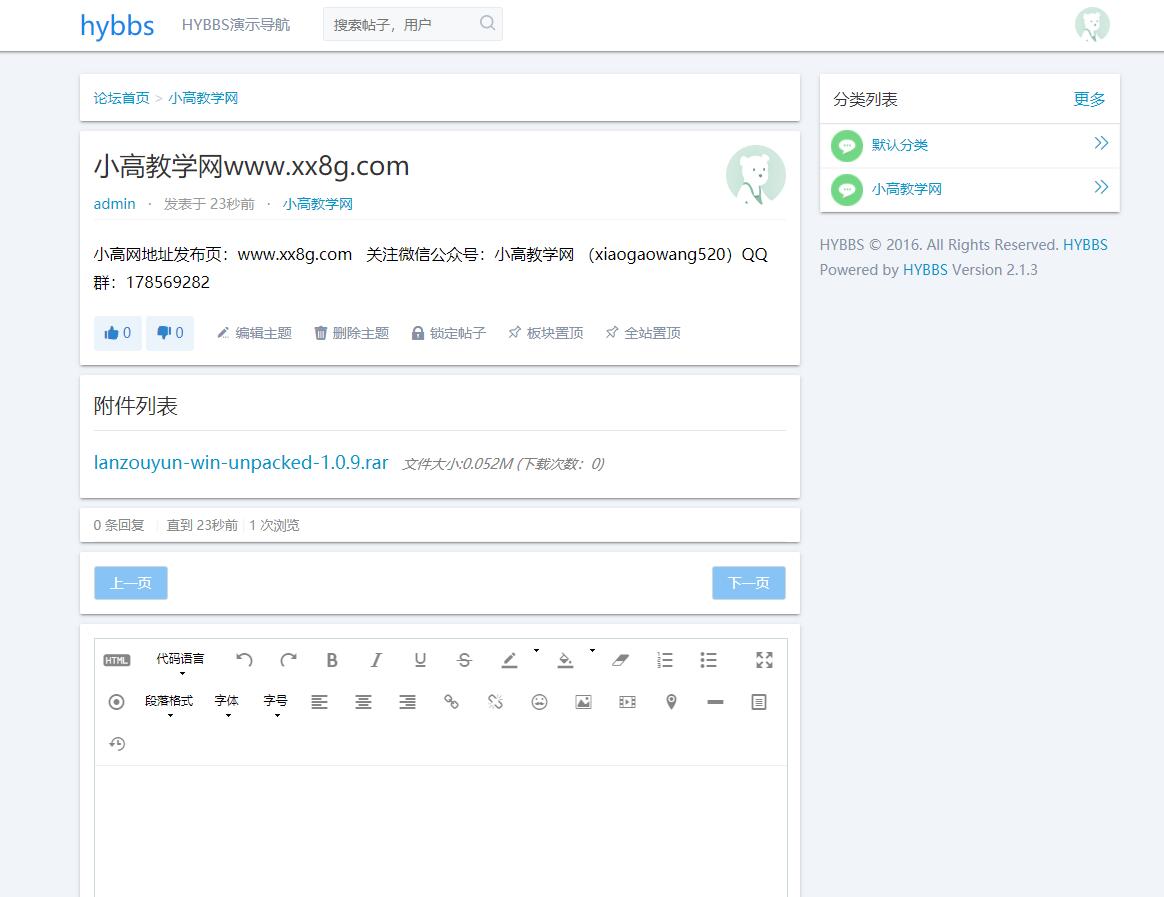This screenshot has height=897, width=1164.
Task: Go to previous page 上一页
Action: tap(131, 583)
